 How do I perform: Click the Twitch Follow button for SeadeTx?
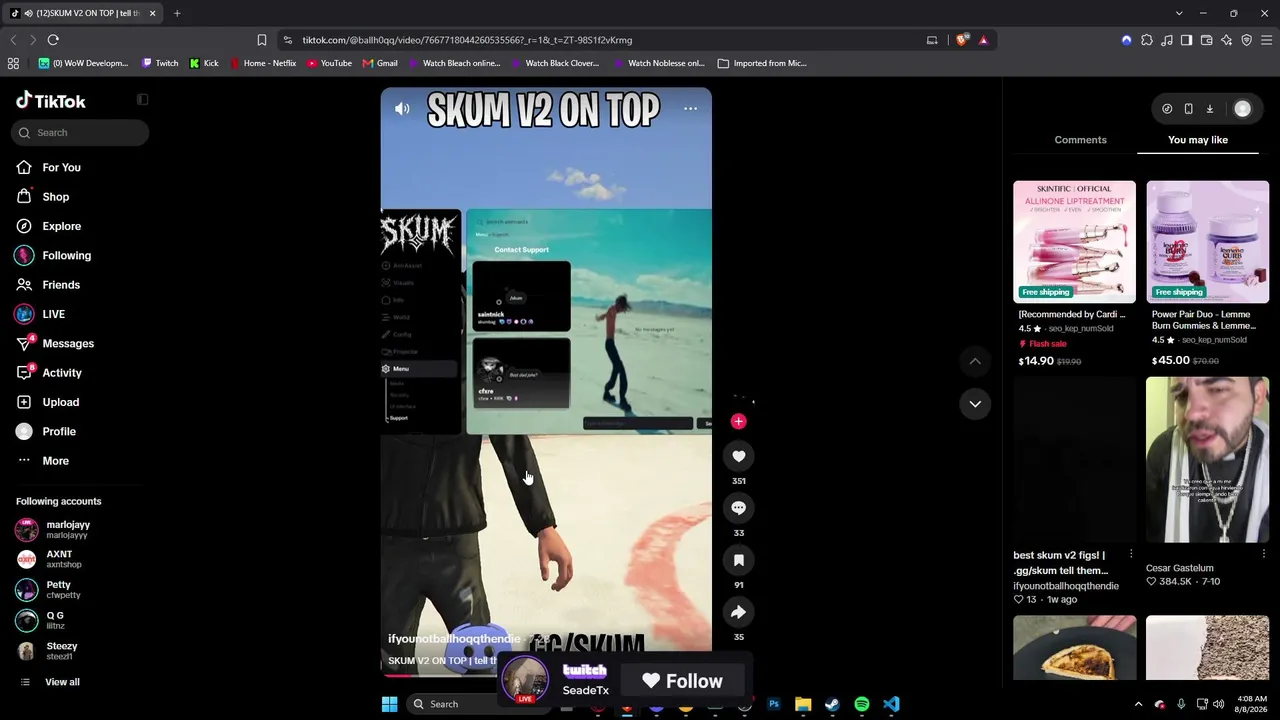pyautogui.click(x=682, y=681)
